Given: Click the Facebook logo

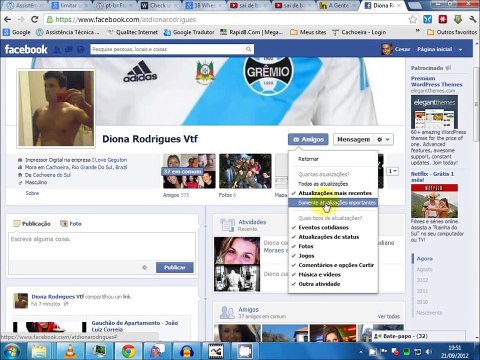Looking at the screenshot, I should (x=26, y=49).
